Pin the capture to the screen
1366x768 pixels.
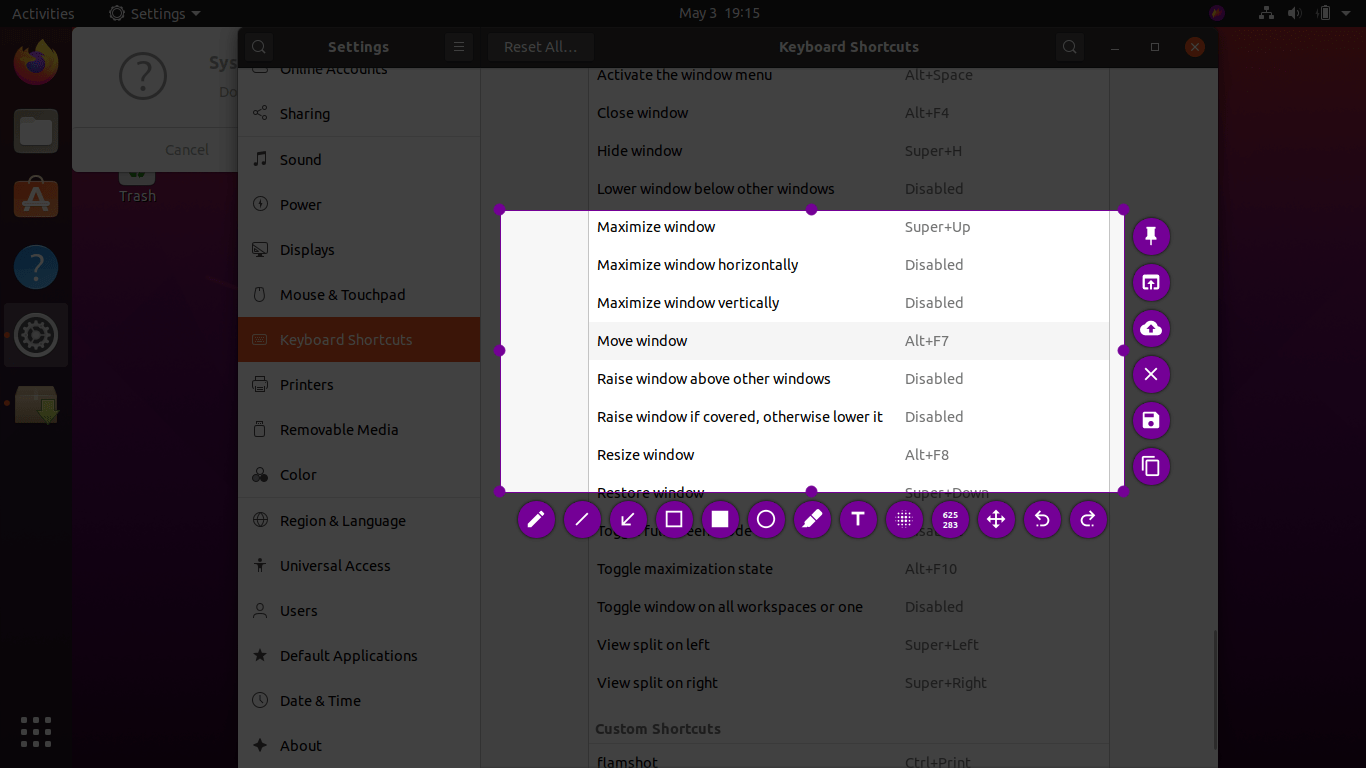[x=1150, y=236]
